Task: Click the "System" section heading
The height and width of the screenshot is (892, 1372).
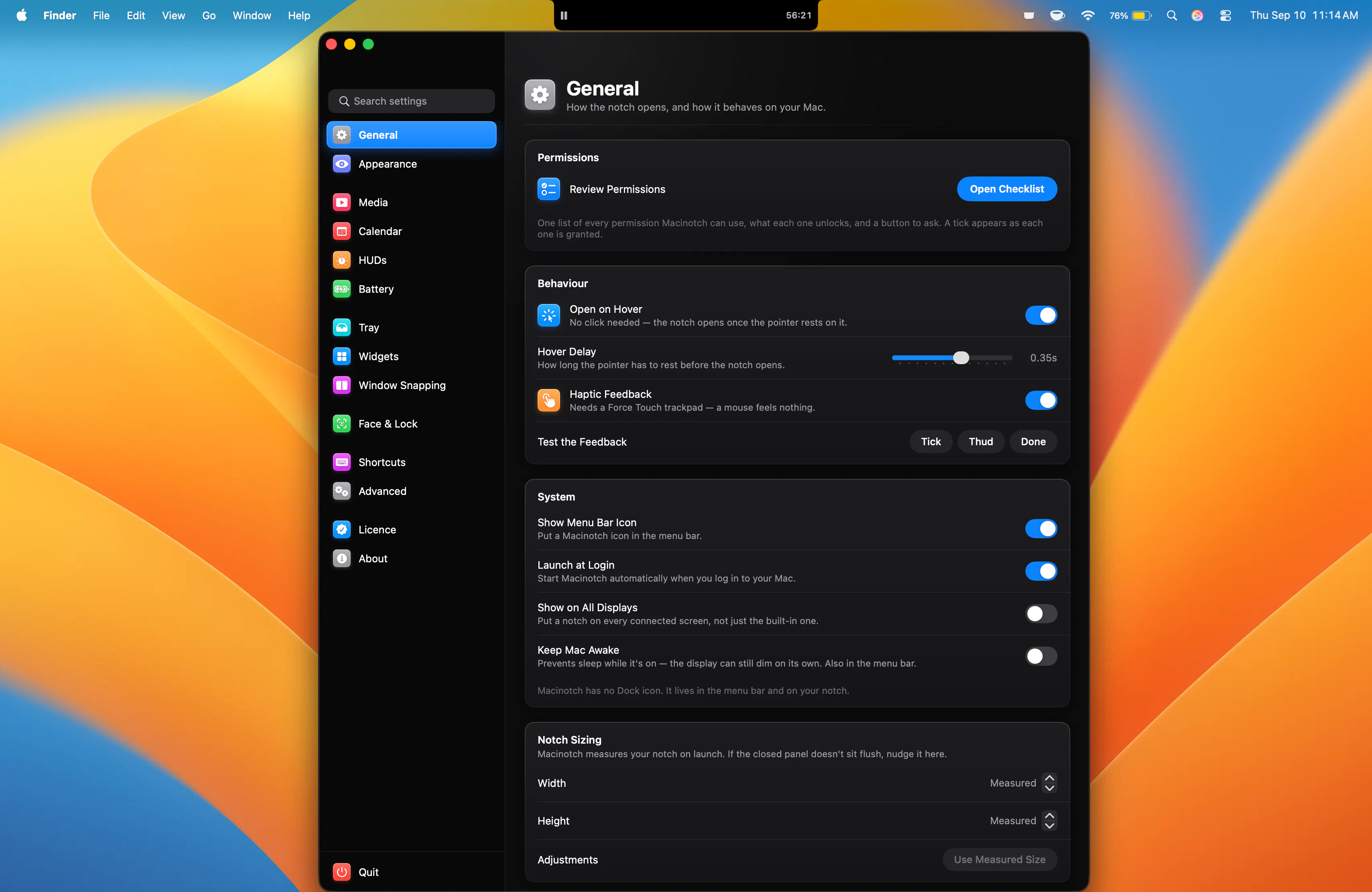Action: pos(556,497)
